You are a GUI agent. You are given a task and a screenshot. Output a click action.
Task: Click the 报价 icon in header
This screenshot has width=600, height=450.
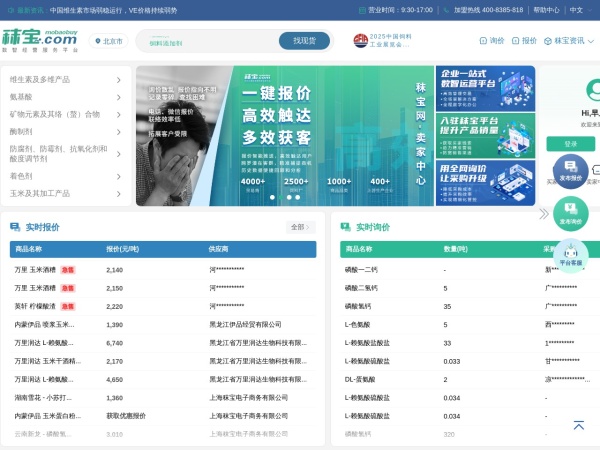click(515, 41)
